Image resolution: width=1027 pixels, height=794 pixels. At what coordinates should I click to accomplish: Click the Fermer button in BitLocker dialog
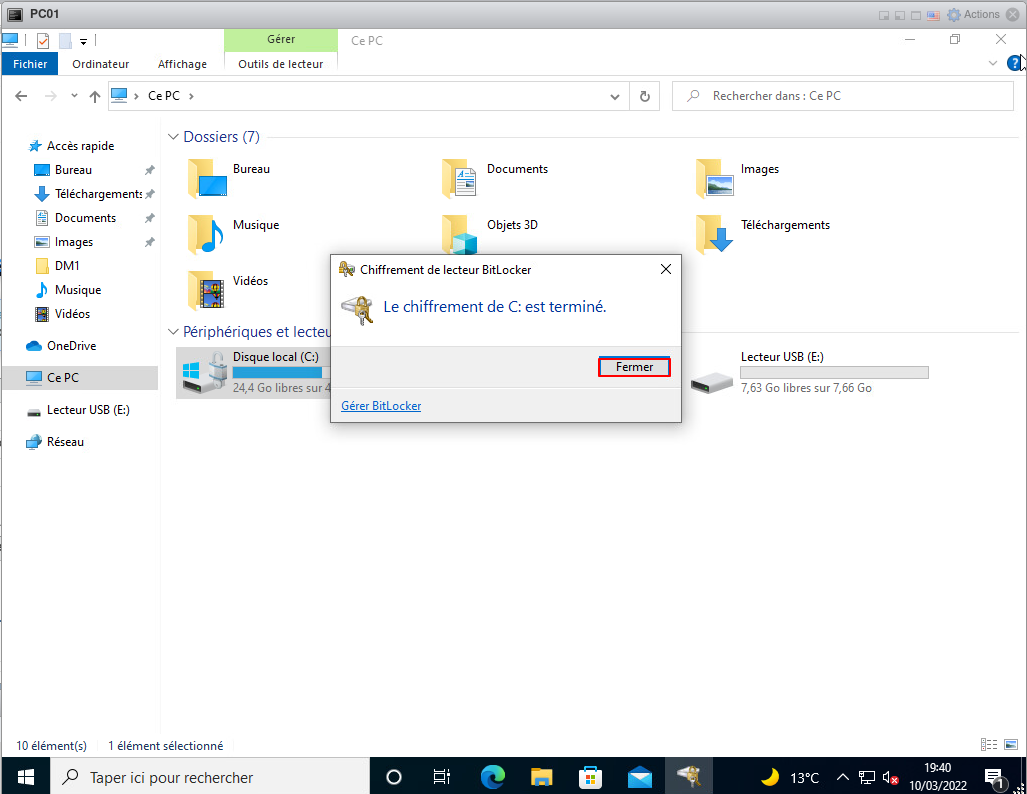pos(634,367)
